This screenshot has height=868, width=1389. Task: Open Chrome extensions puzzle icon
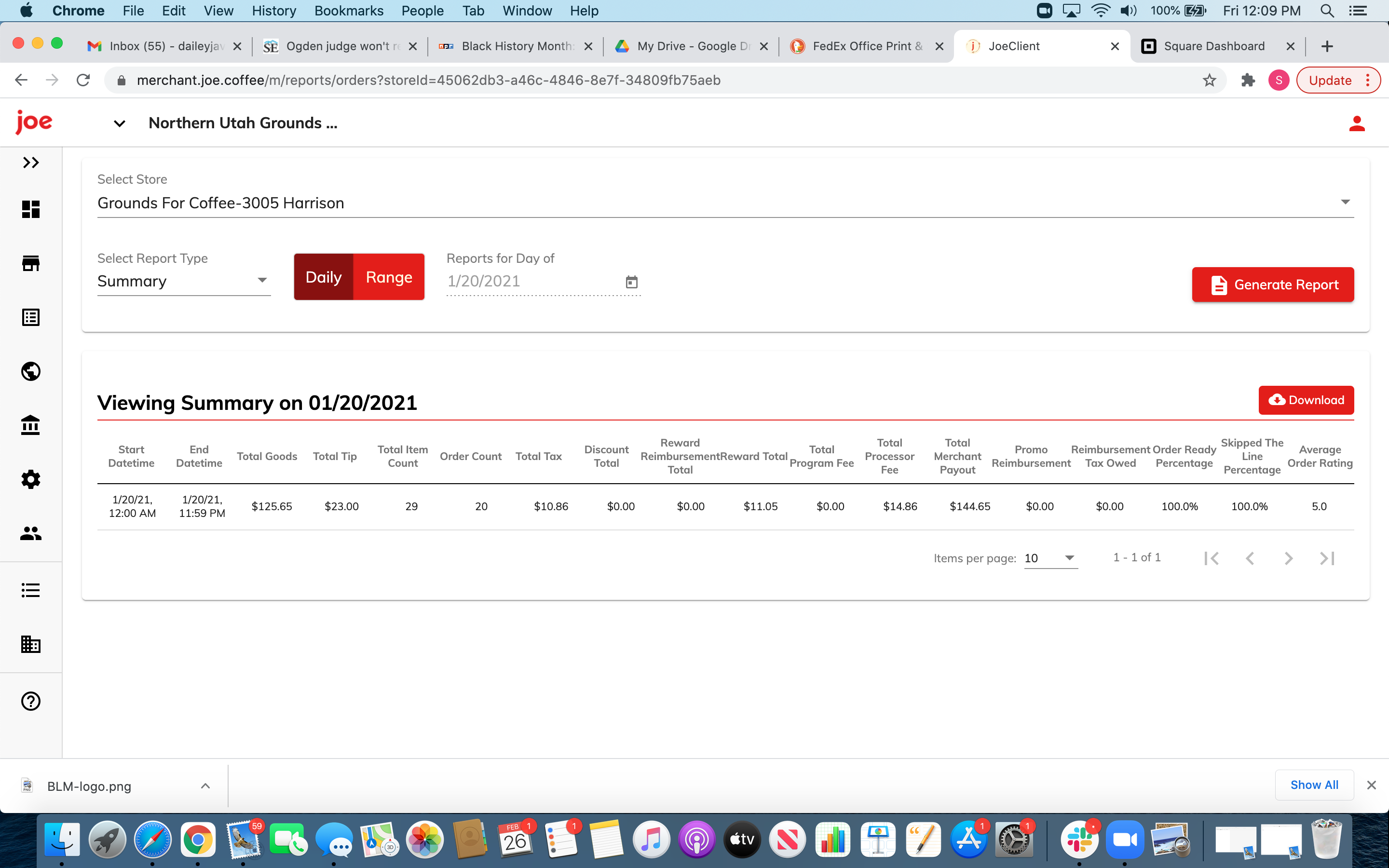pyautogui.click(x=1247, y=81)
